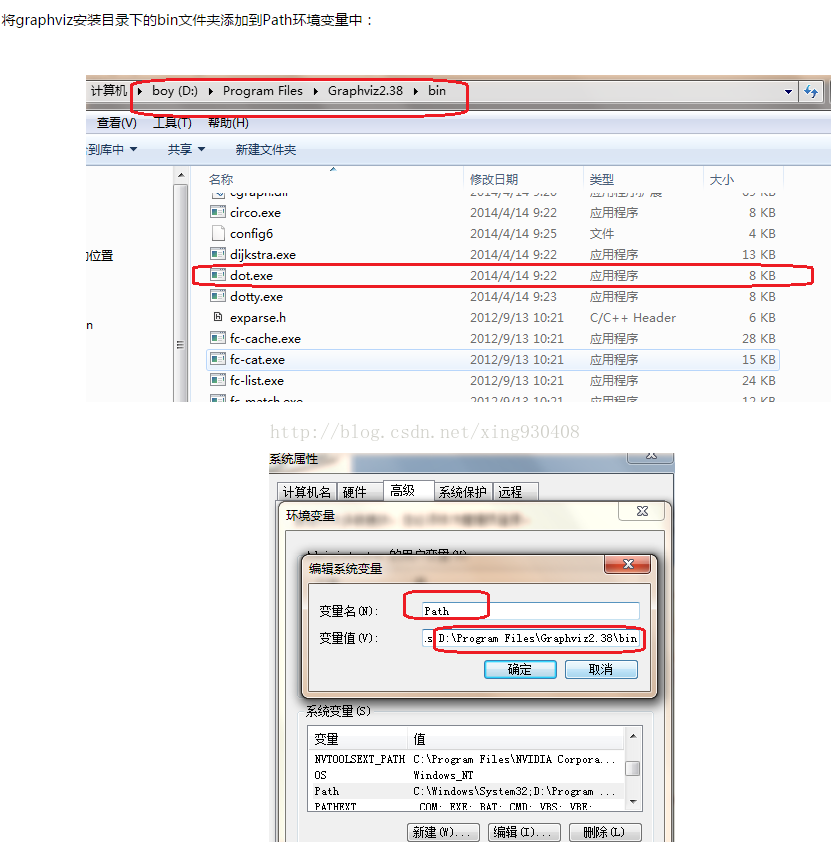Click the dotty.exe file icon
Screen dimensions: 831x842
pos(218,296)
